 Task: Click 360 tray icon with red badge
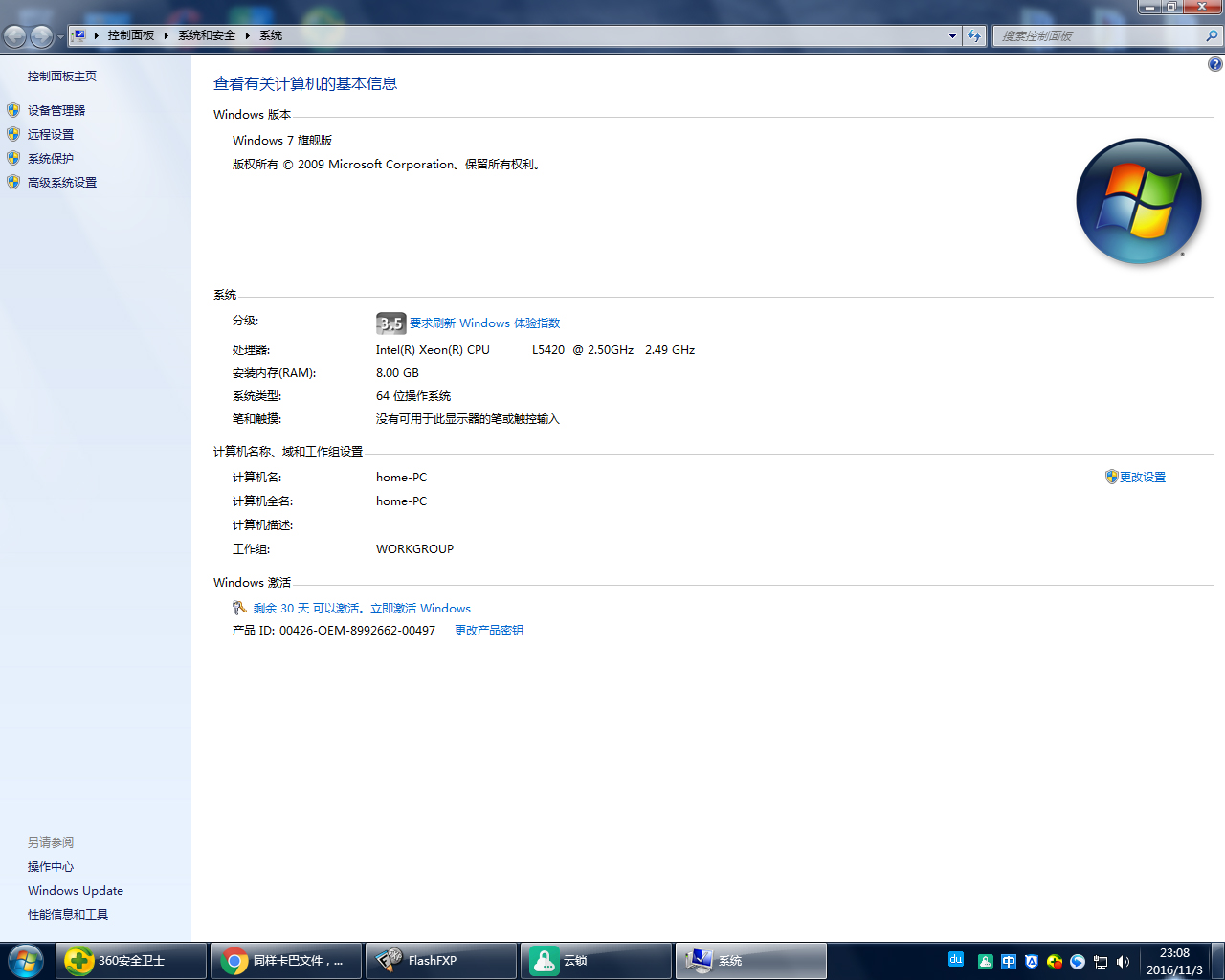coord(1055,962)
